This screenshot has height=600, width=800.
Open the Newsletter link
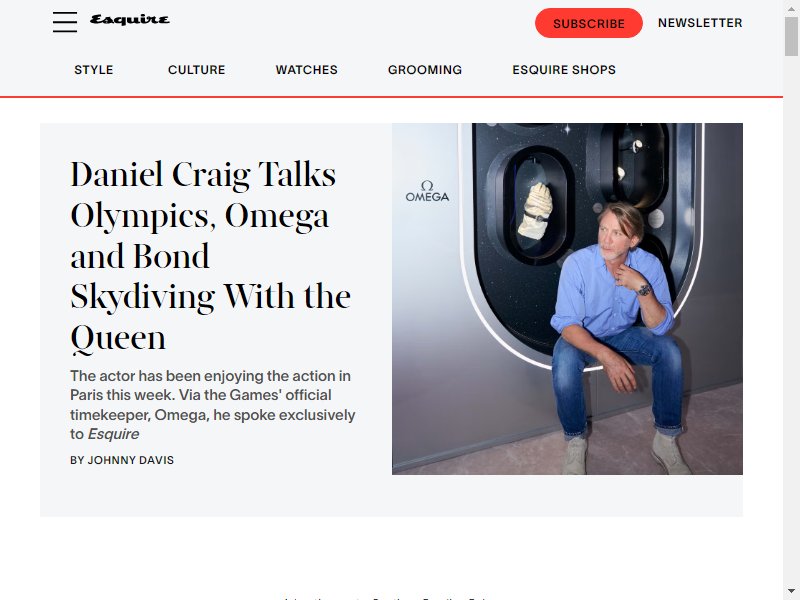pyautogui.click(x=700, y=23)
